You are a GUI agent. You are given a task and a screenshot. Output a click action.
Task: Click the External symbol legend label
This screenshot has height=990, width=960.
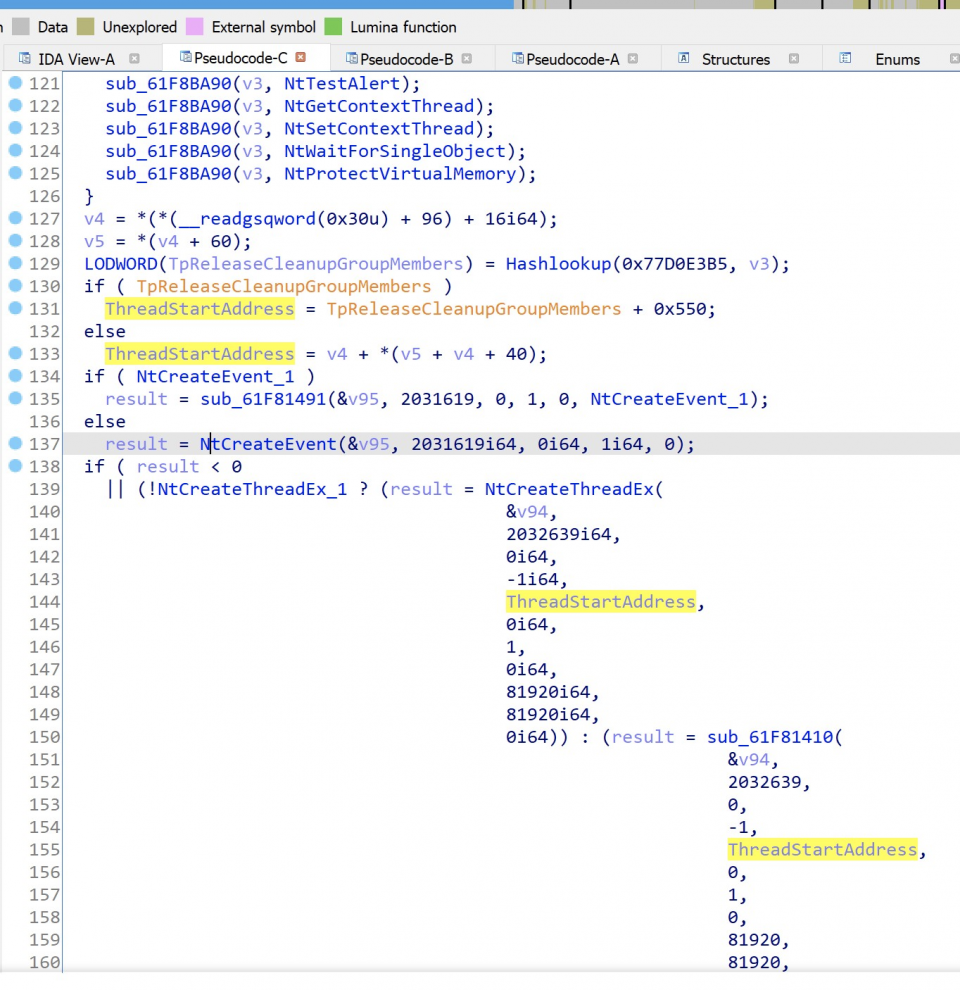[263, 27]
